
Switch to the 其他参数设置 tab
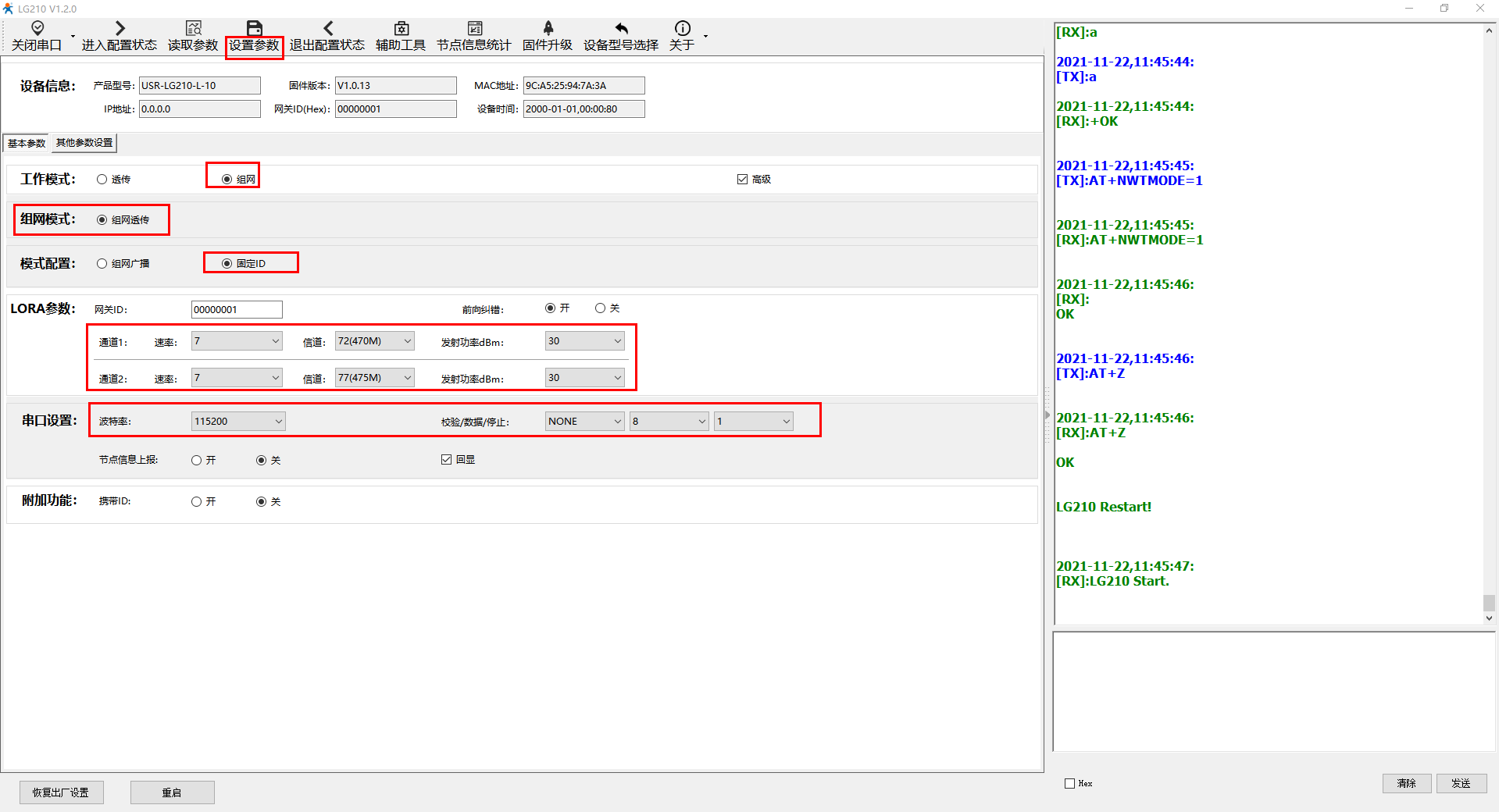click(84, 143)
